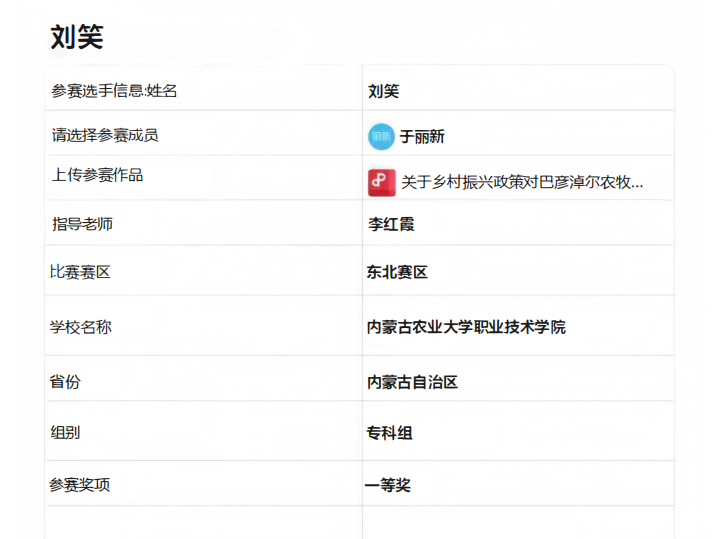
Task: Open the attached file 关于乡村振兴政策对巴彦淖尔农牧
Action: click(x=521, y=182)
